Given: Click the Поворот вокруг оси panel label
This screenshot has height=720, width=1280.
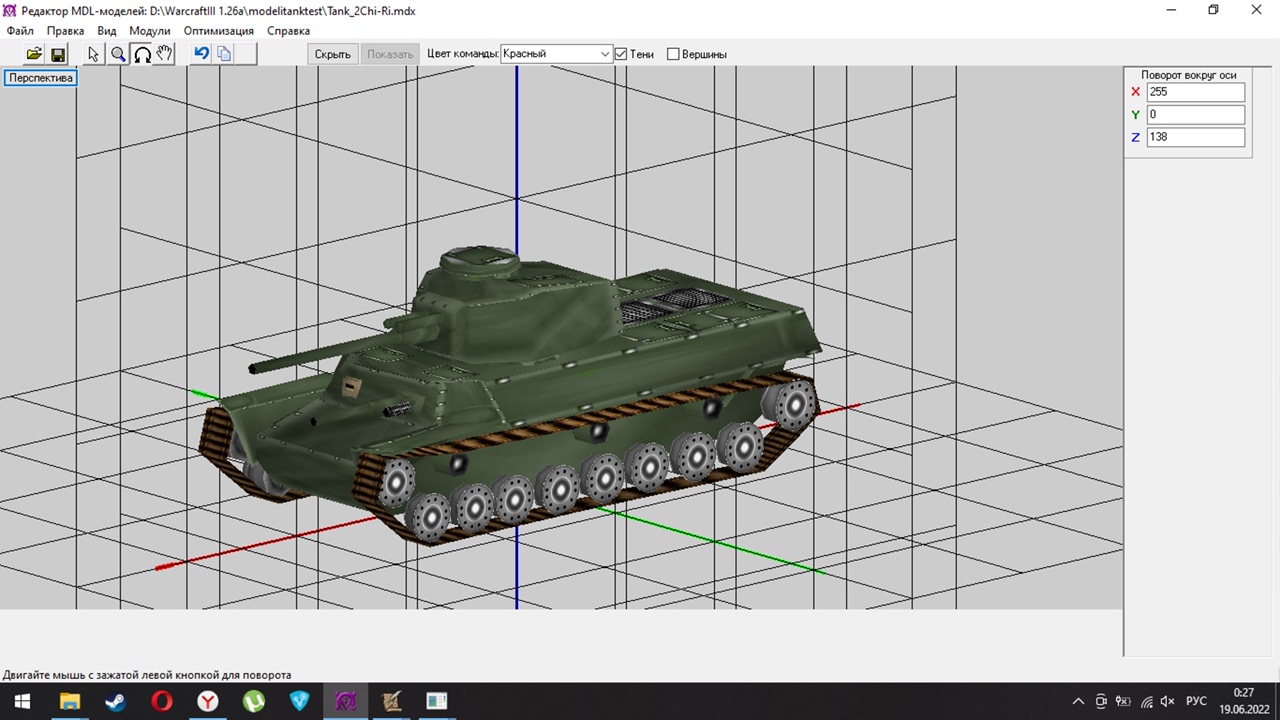Looking at the screenshot, I should coord(1188,75).
